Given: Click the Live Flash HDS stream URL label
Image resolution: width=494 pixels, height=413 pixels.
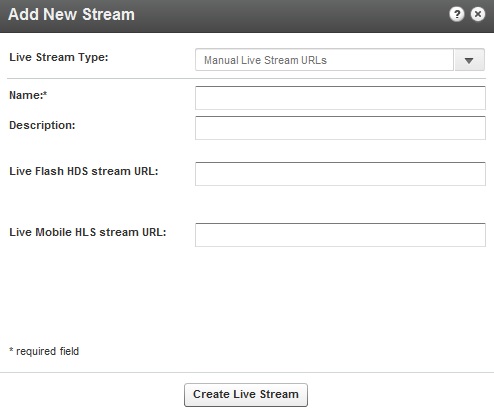Looking at the screenshot, I should click(x=84, y=171).
